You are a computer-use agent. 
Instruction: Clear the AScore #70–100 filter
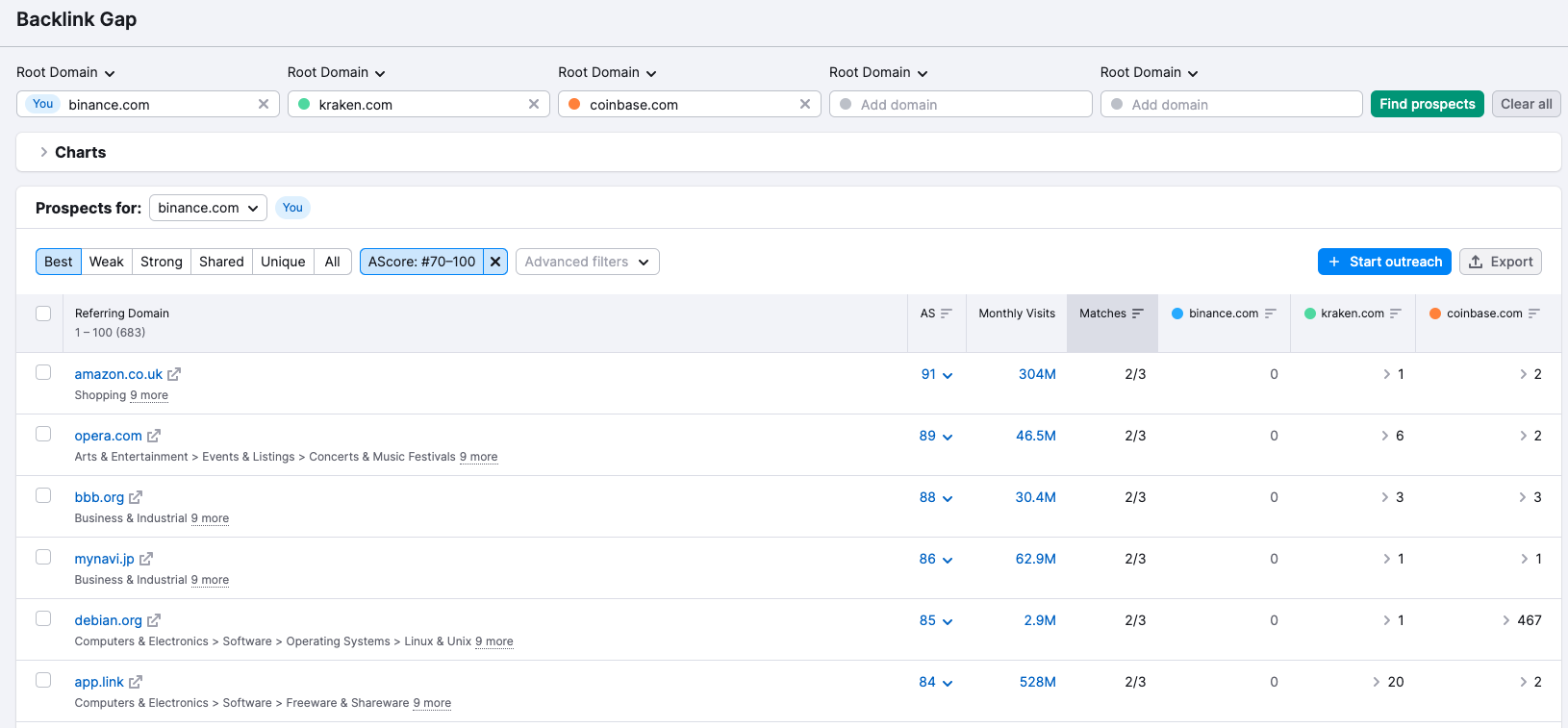coord(495,262)
